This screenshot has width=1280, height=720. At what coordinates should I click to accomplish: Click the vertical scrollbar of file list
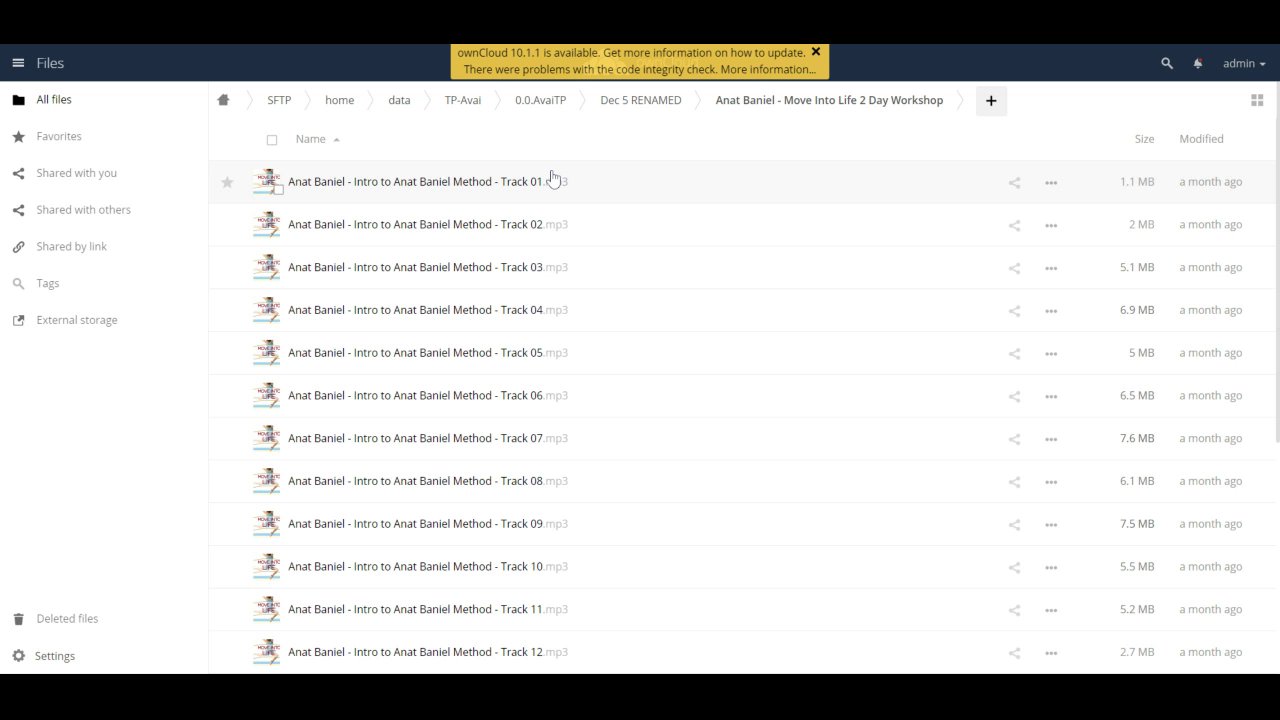(x=1276, y=263)
